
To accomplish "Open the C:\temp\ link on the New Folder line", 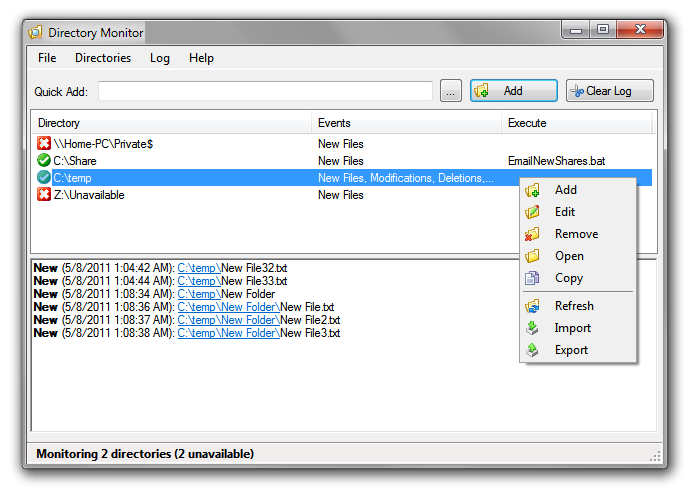I will point(199,294).
